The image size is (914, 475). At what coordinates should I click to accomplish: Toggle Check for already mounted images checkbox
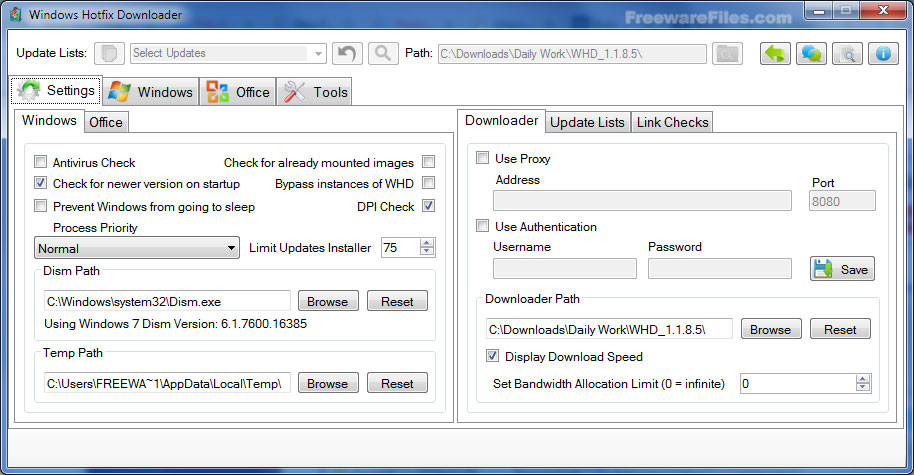click(428, 161)
